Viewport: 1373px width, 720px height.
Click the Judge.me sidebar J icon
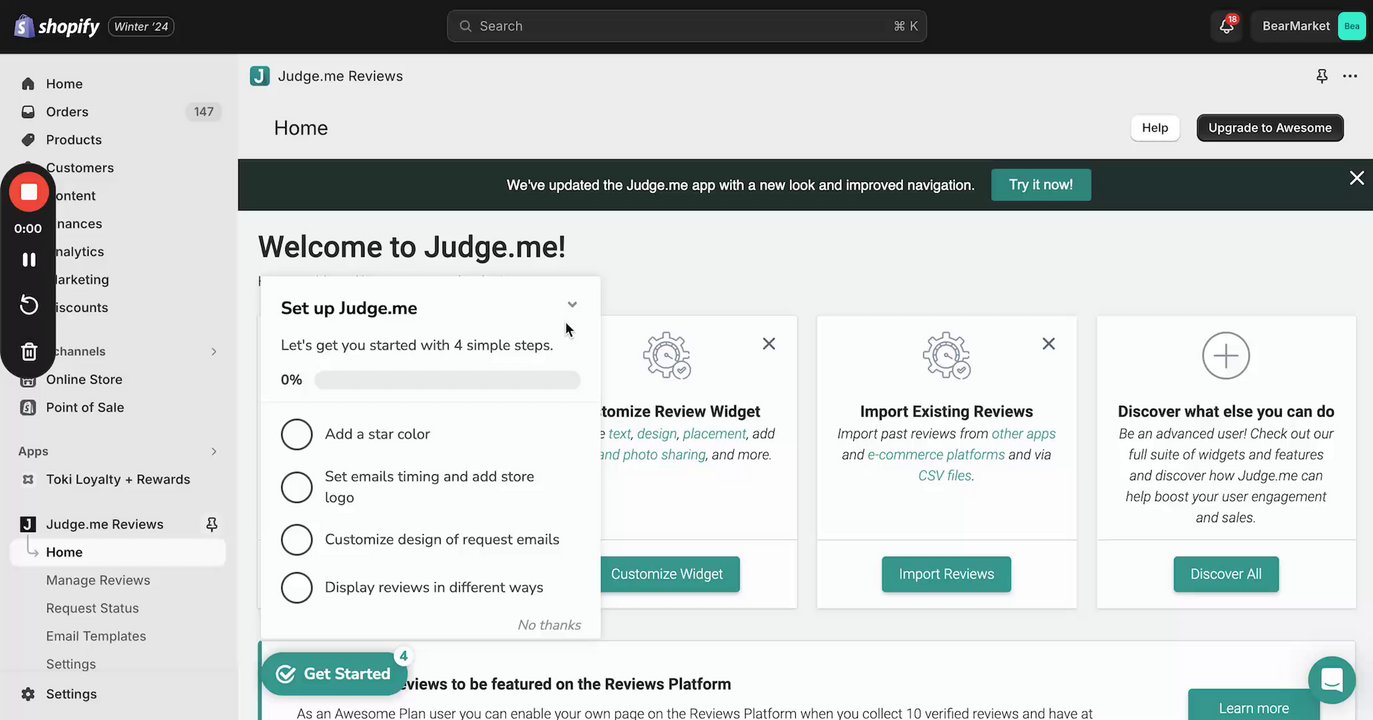[x=28, y=524]
